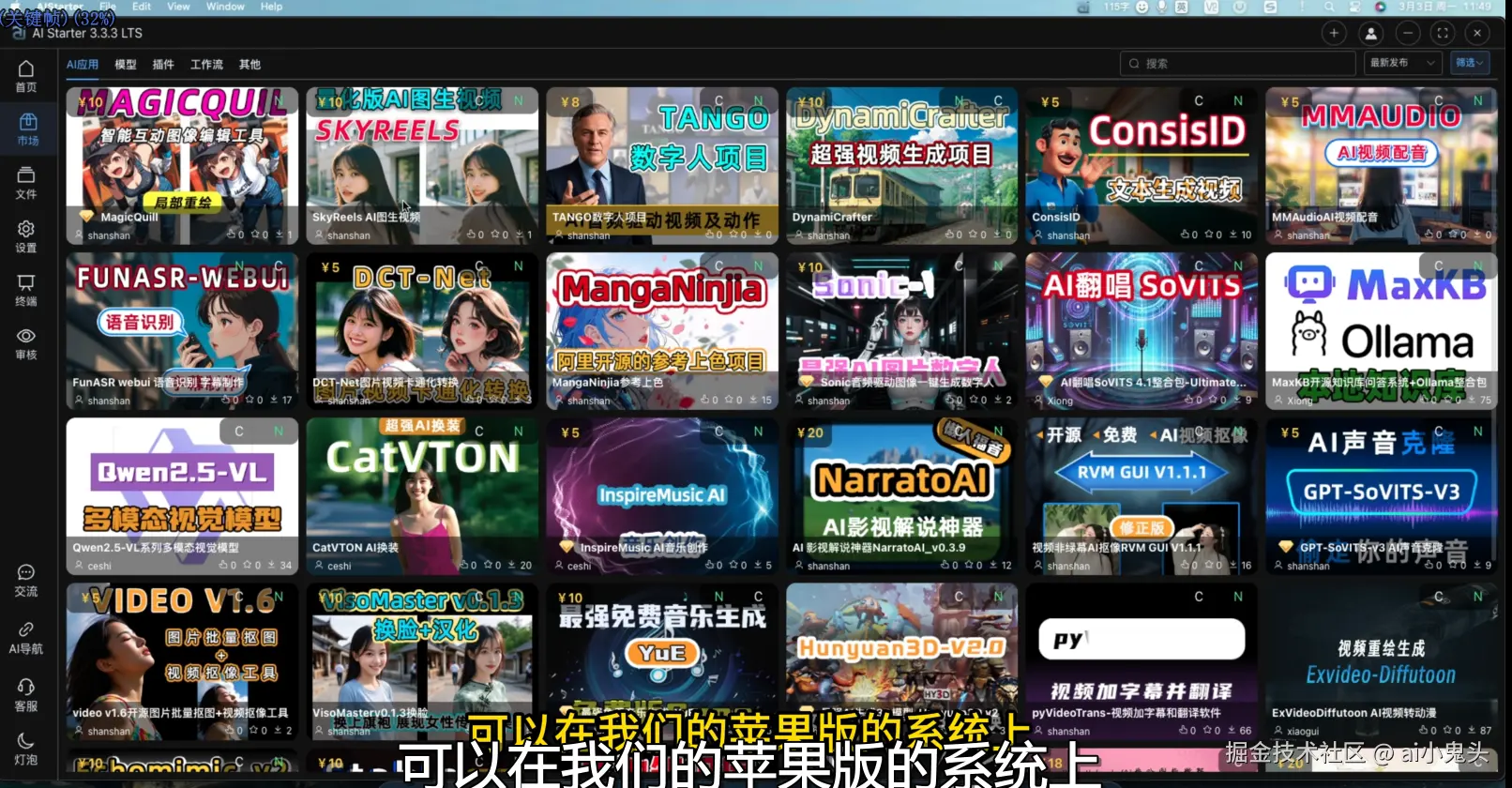Click the macOS Spotlight search icon

pos(1329,7)
